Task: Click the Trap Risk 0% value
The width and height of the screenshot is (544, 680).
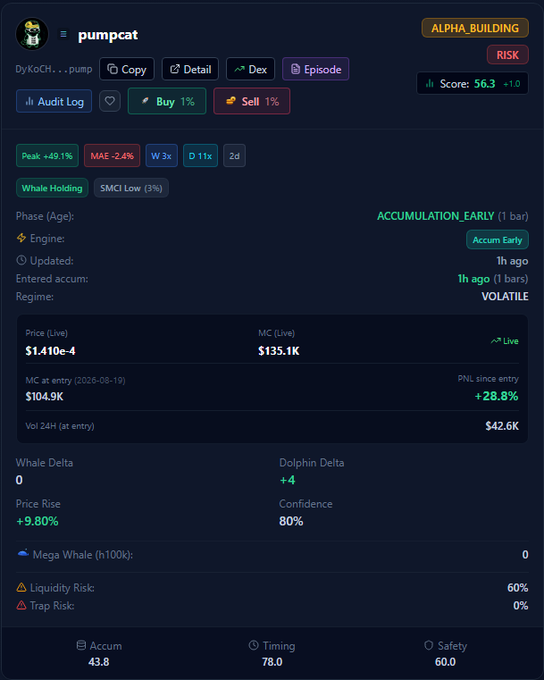Action: point(521,605)
